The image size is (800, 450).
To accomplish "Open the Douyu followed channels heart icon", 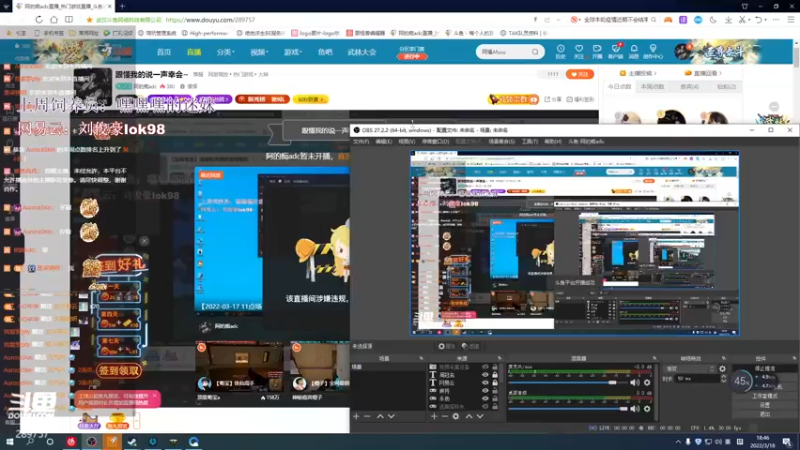I will tap(579, 52).
